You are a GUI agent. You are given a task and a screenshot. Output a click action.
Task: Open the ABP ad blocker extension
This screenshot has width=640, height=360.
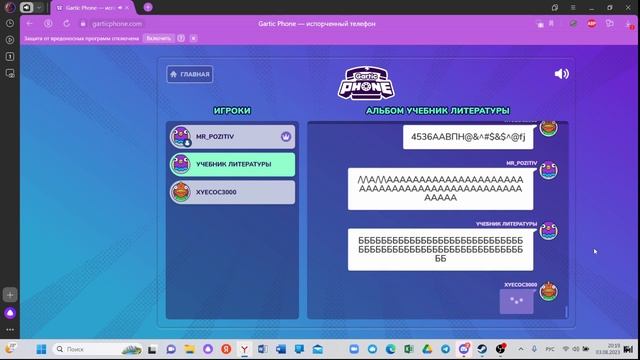[591, 24]
